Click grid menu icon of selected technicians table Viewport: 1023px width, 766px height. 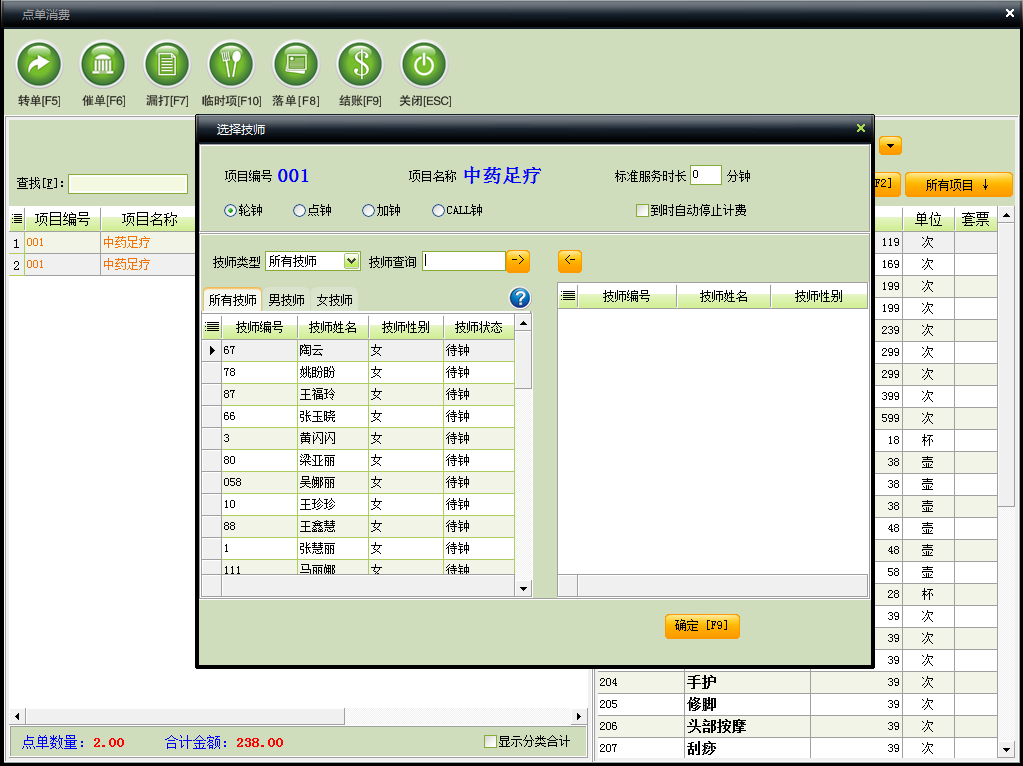point(568,296)
